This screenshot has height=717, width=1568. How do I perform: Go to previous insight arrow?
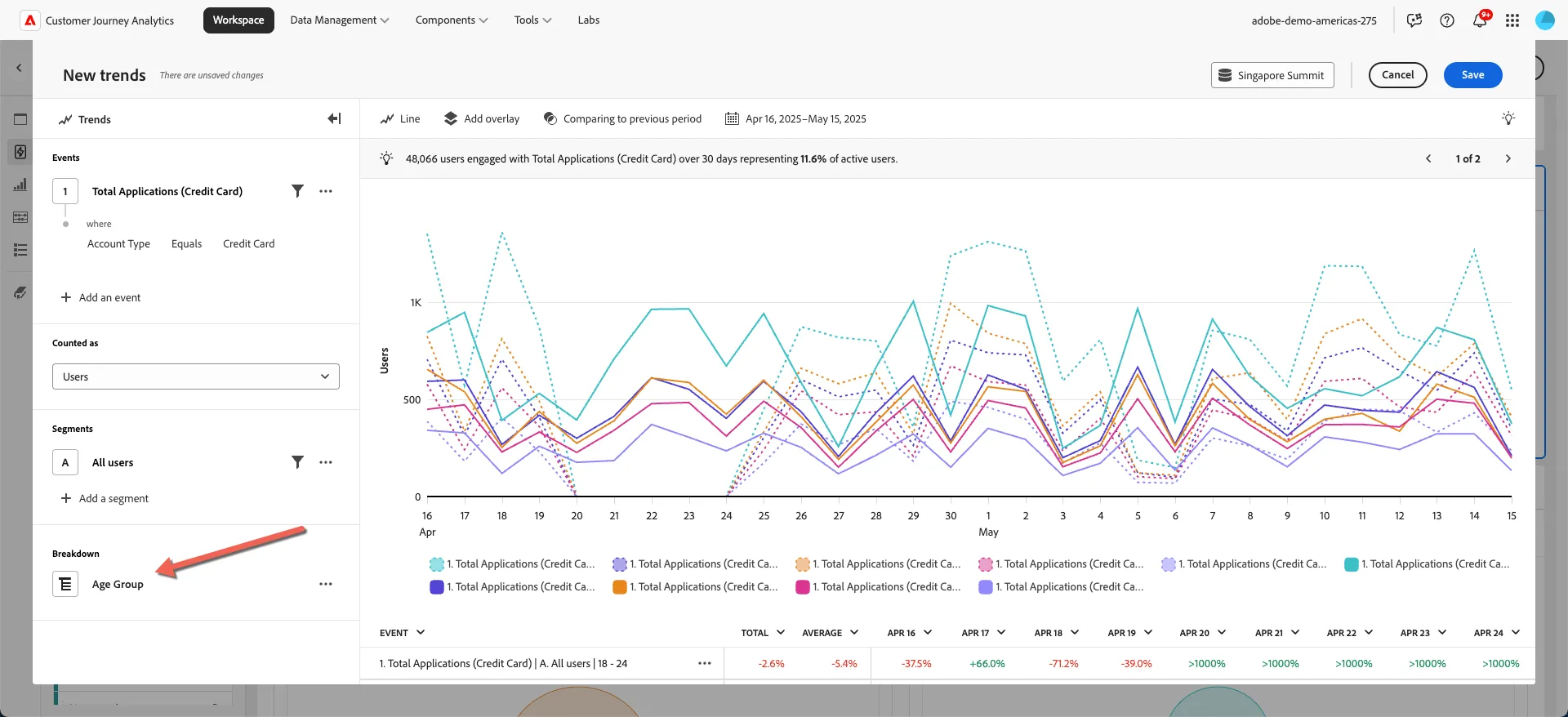click(x=1428, y=158)
